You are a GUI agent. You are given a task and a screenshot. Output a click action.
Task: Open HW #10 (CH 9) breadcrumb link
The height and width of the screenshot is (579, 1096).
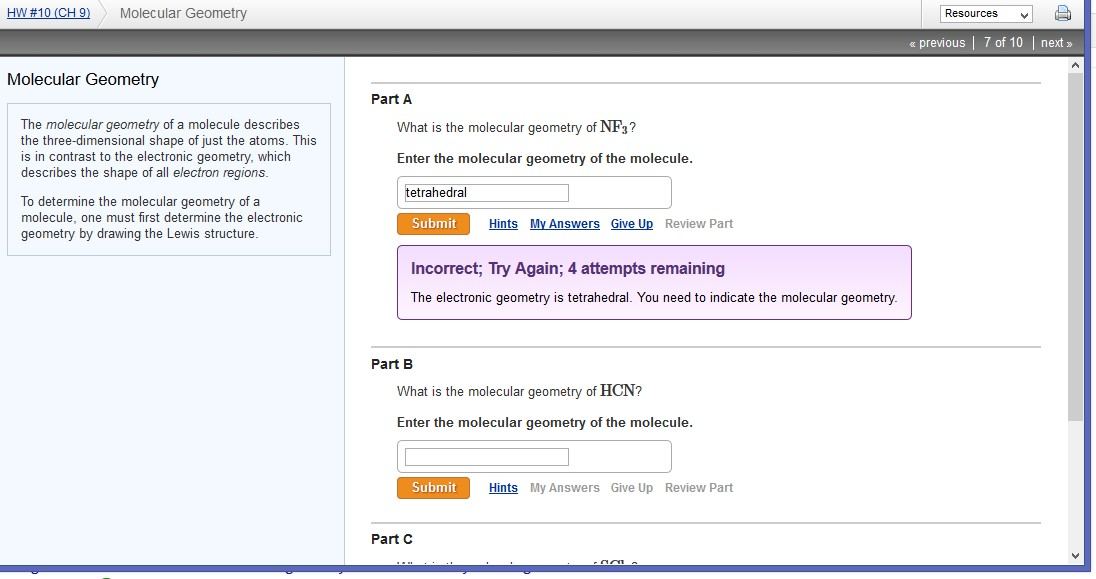click(x=48, y=13)
